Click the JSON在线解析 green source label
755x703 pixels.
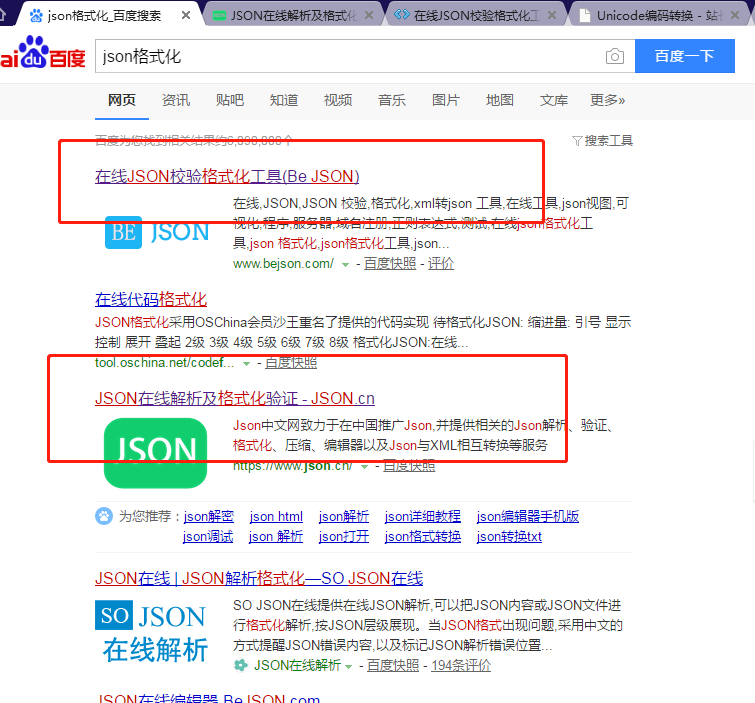297,665
